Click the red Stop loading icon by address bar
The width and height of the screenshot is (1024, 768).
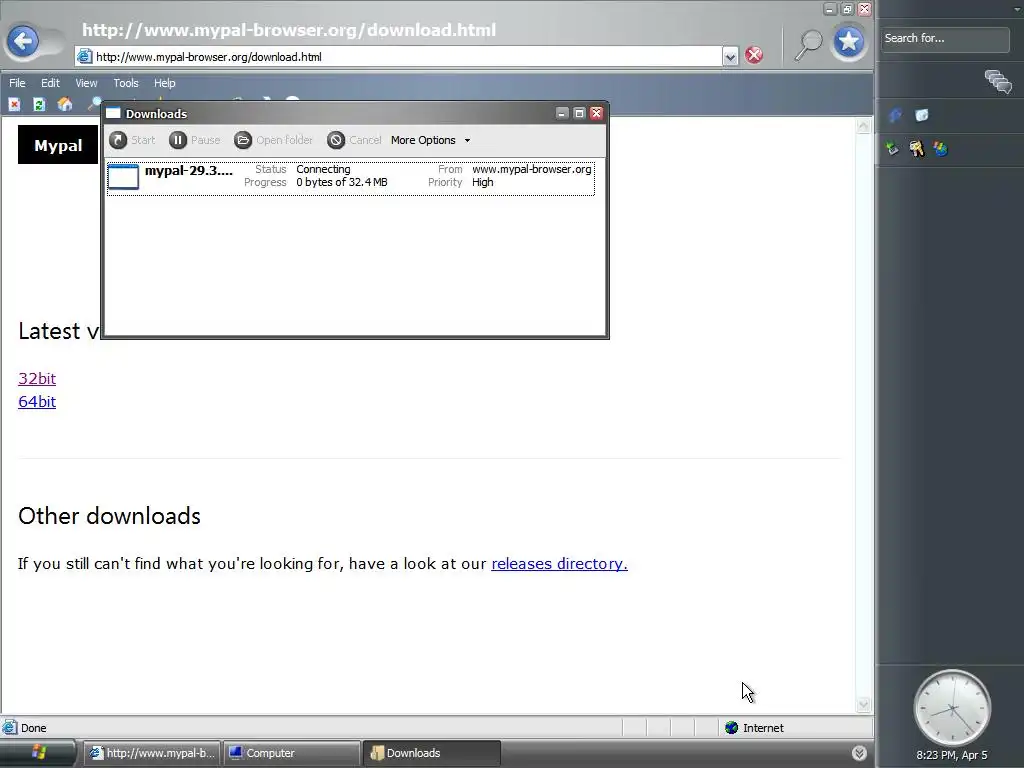tap(754, 56)
